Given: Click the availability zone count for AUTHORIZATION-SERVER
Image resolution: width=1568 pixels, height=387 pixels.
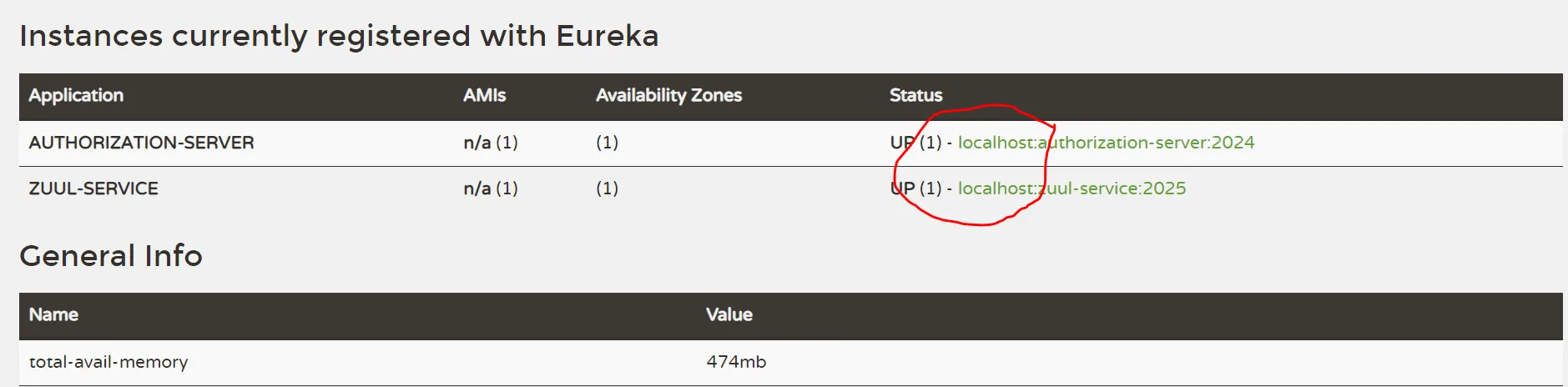Looking at the screenshot, I should [x=608, y=143].
